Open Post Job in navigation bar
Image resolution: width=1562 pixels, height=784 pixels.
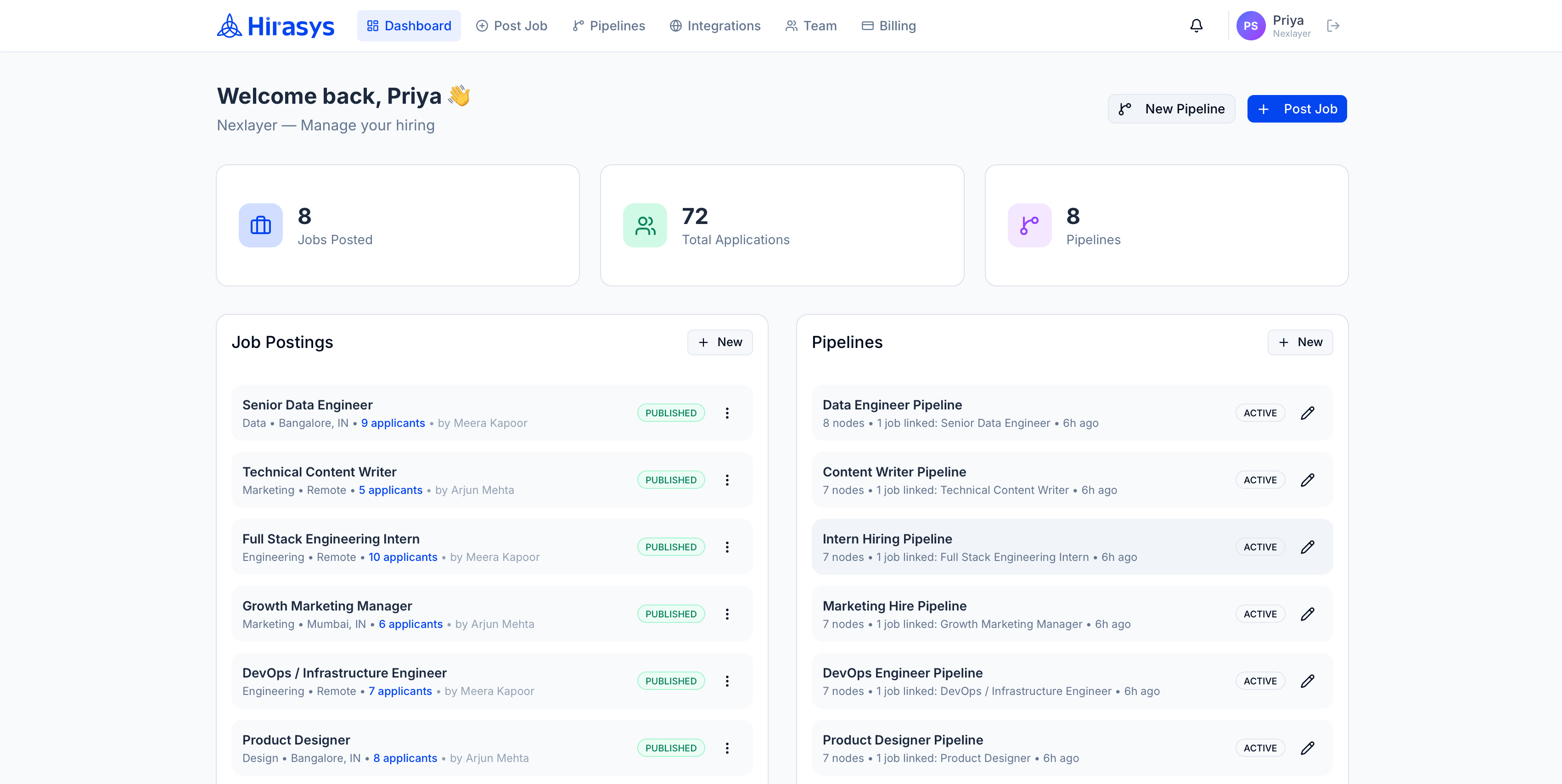coord(511,25)
